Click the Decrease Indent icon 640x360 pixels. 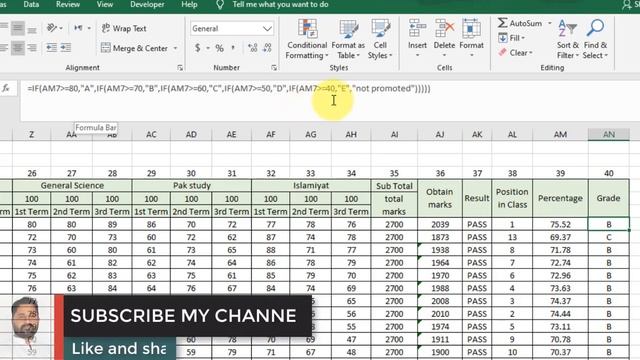pos(52,48)
